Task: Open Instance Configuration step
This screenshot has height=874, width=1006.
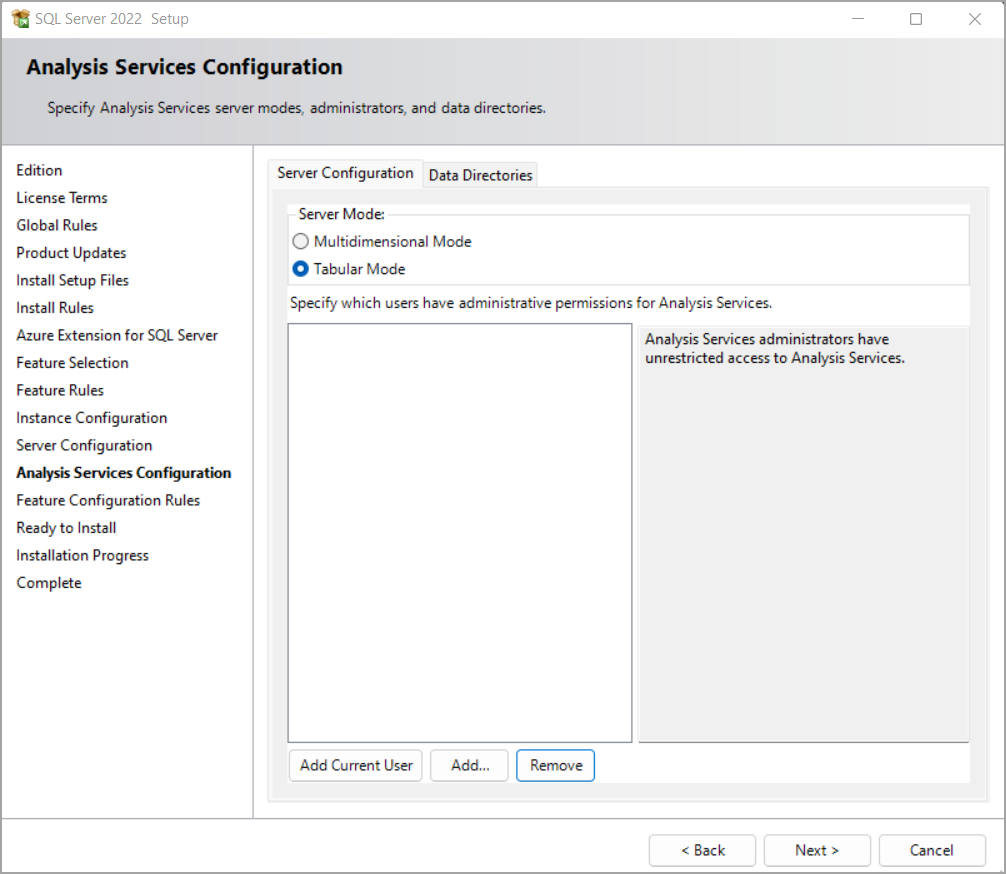Action: 91,417
